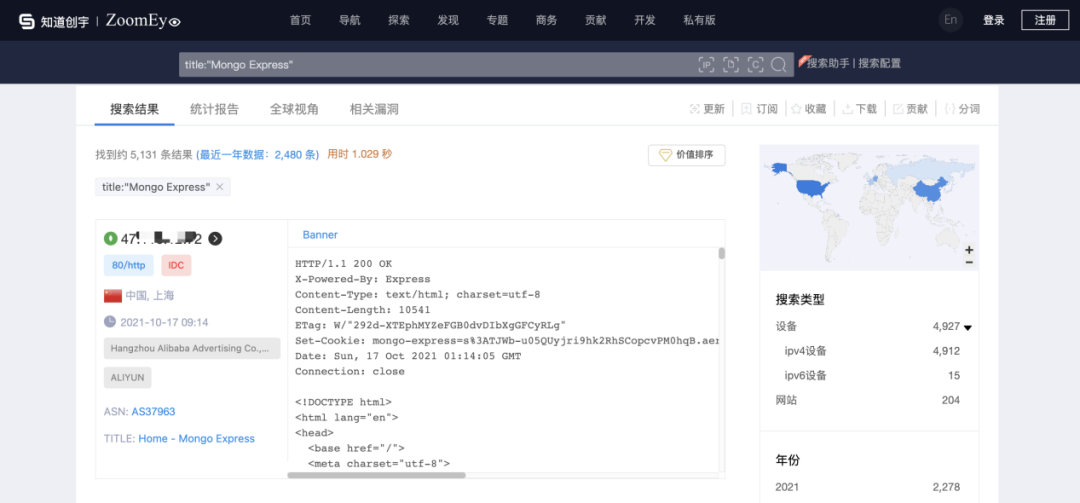Click the 更新 refresh icon
This screenshot has width=1080, height=503.
(694, 109)
